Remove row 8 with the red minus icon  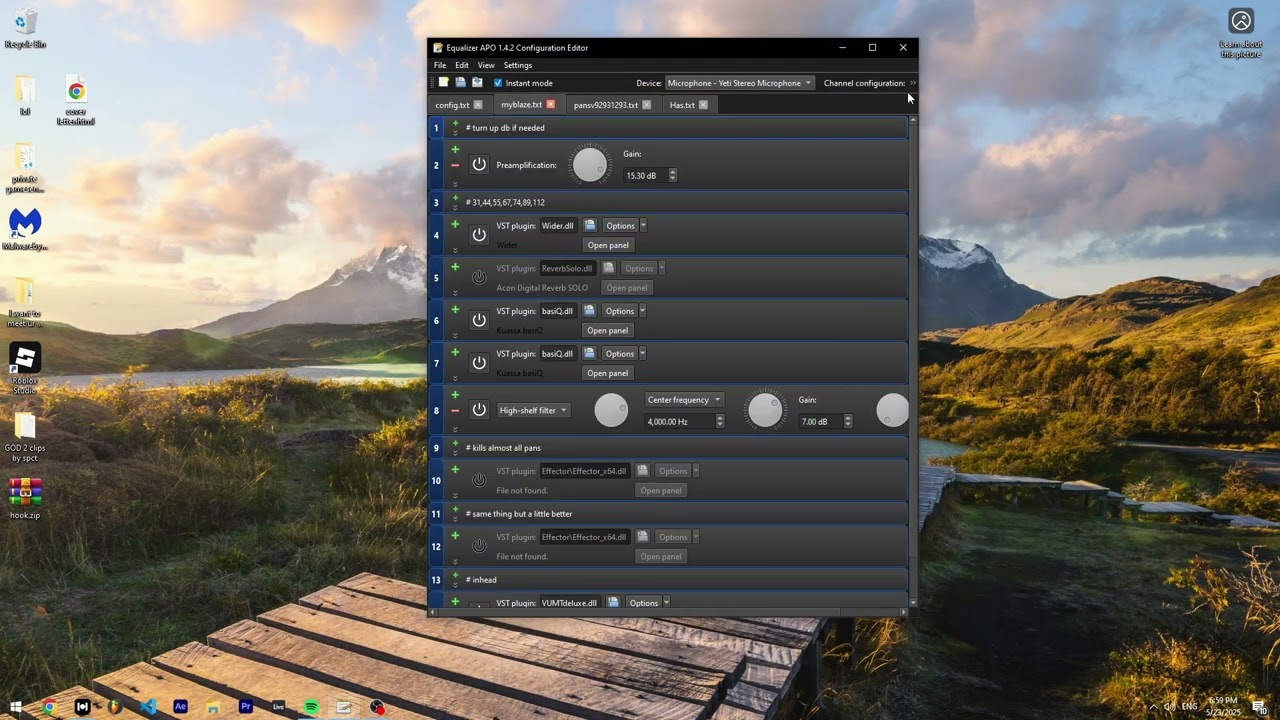coord(455,411)
